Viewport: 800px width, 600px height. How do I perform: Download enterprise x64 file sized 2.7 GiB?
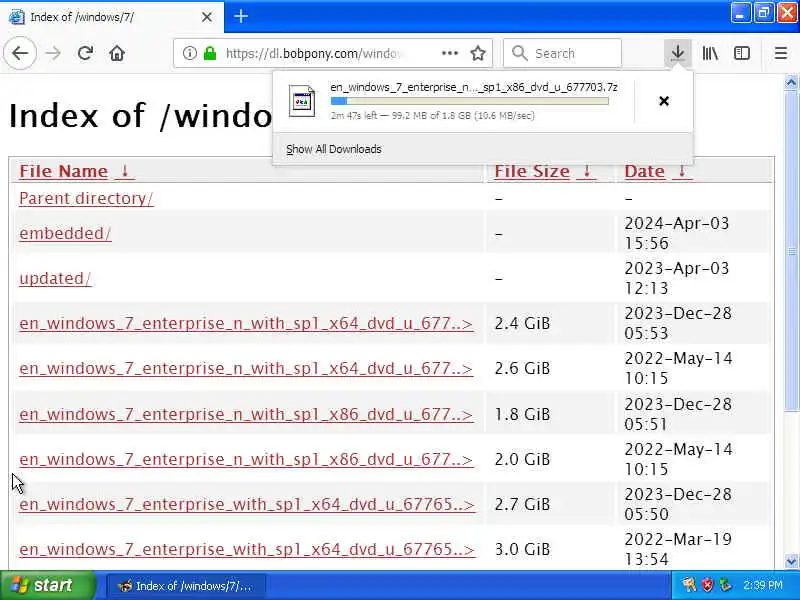[x=247, y=504]
